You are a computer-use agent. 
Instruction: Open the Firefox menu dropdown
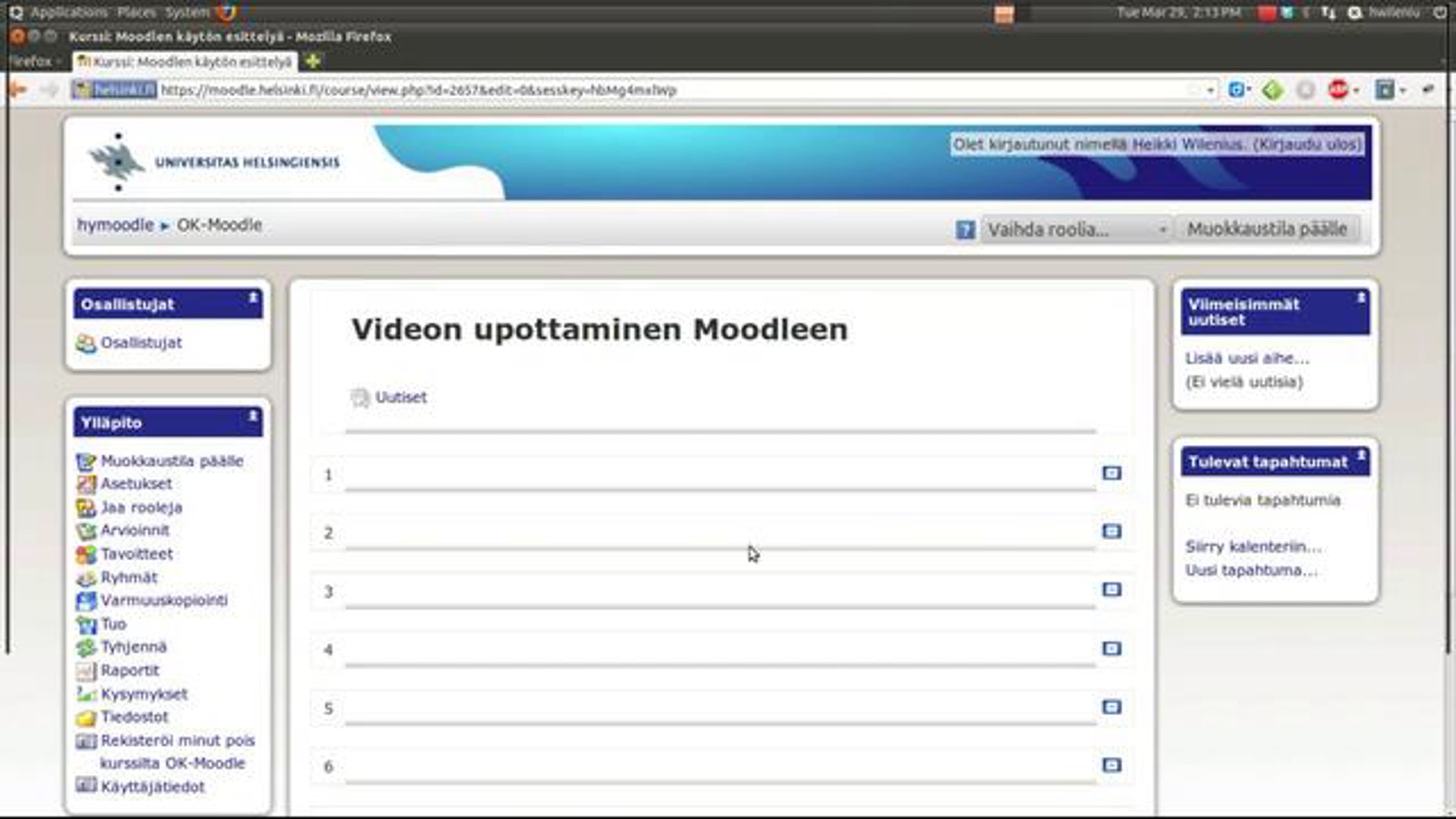[35, 61]
